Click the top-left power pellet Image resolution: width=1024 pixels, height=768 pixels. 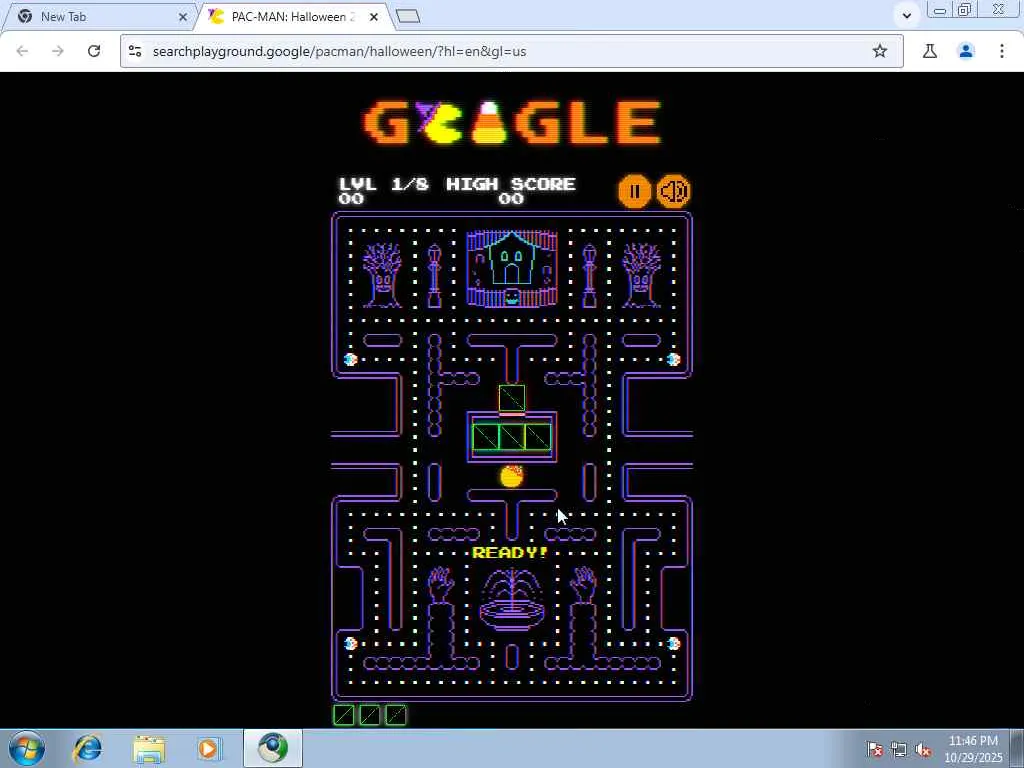tap(351, 359)
